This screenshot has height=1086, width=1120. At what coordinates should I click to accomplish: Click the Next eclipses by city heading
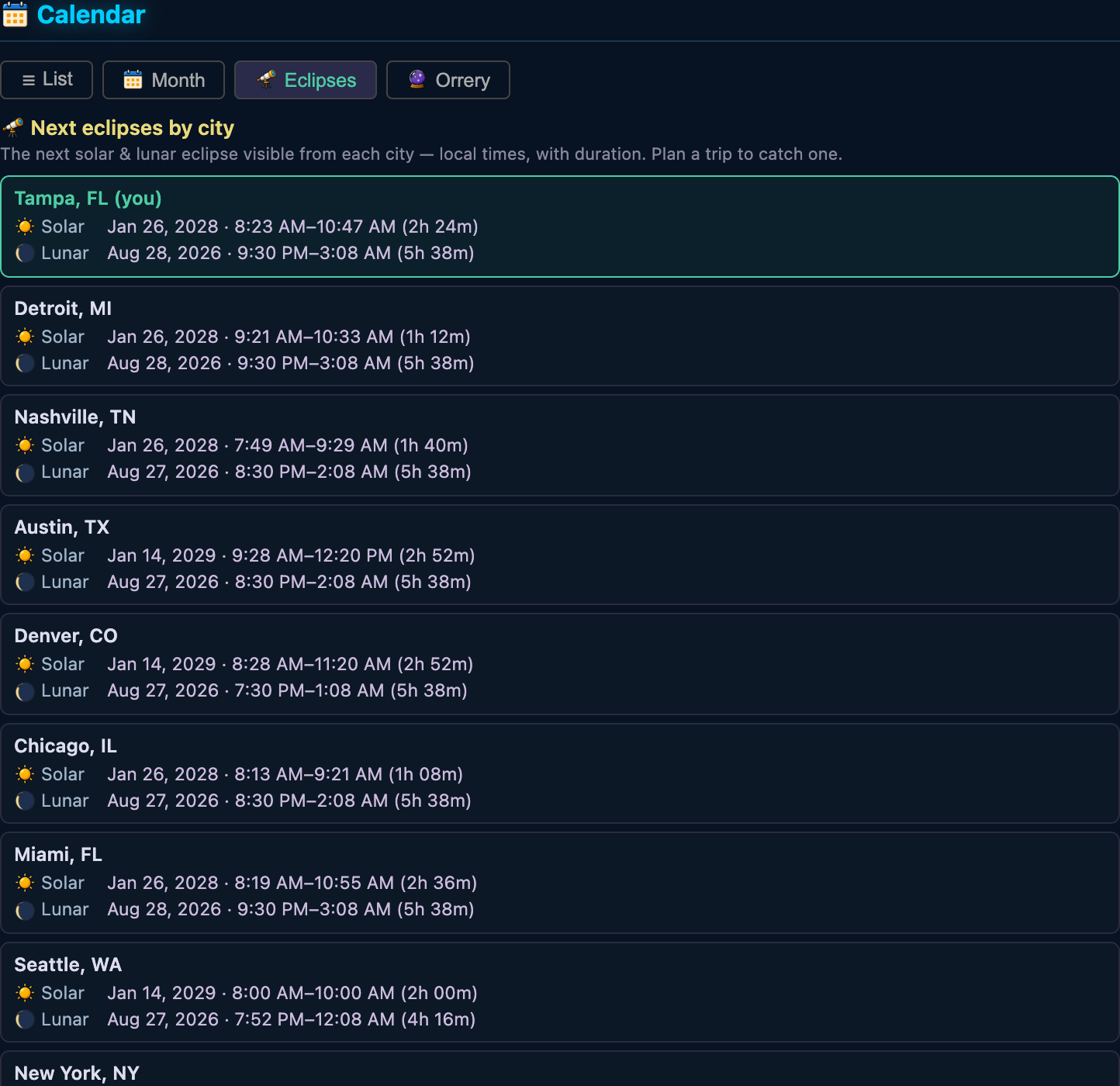pyautogui.click(x=133, y=128)
